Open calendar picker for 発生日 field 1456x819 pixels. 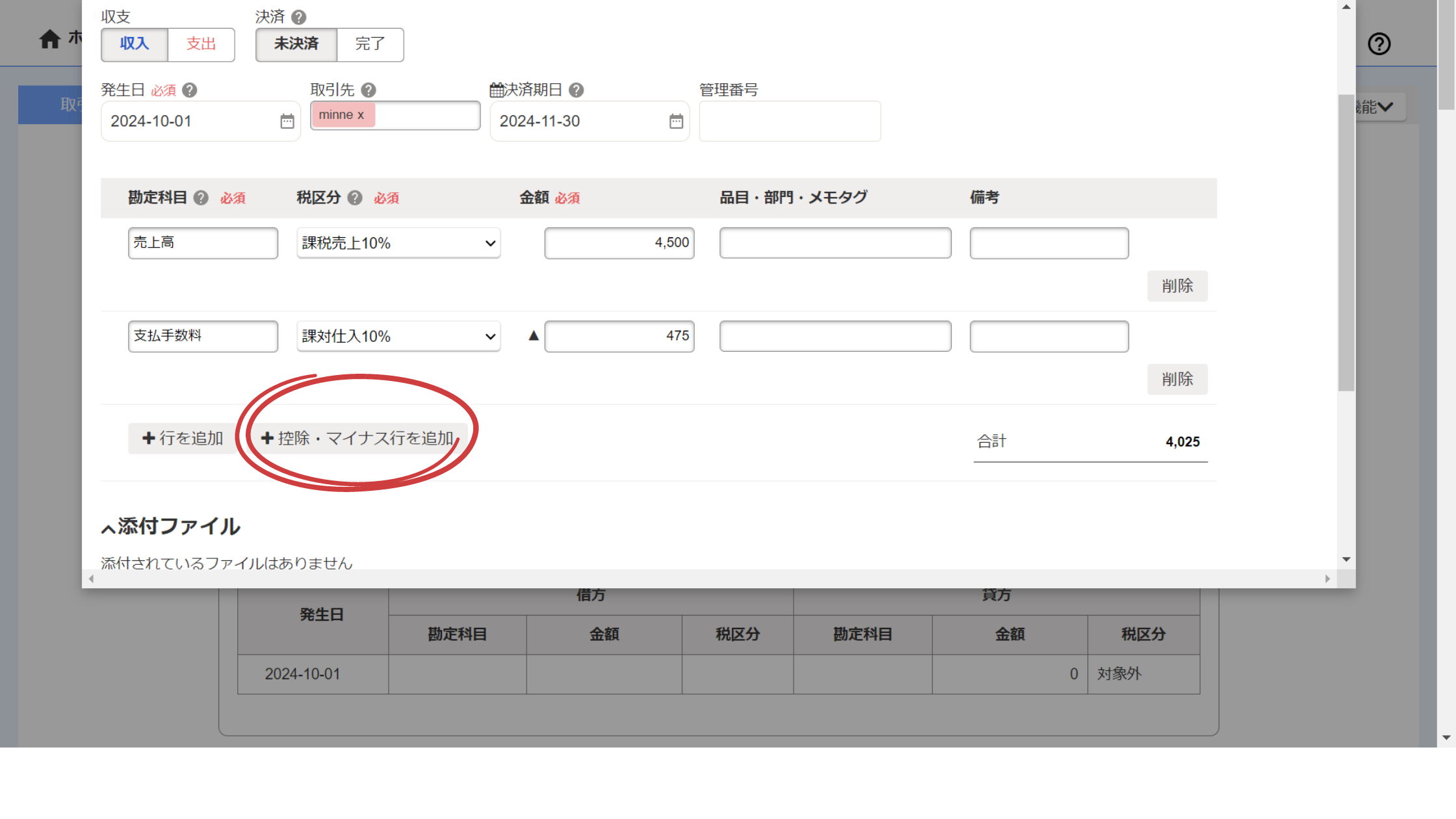tap(287, 122)
